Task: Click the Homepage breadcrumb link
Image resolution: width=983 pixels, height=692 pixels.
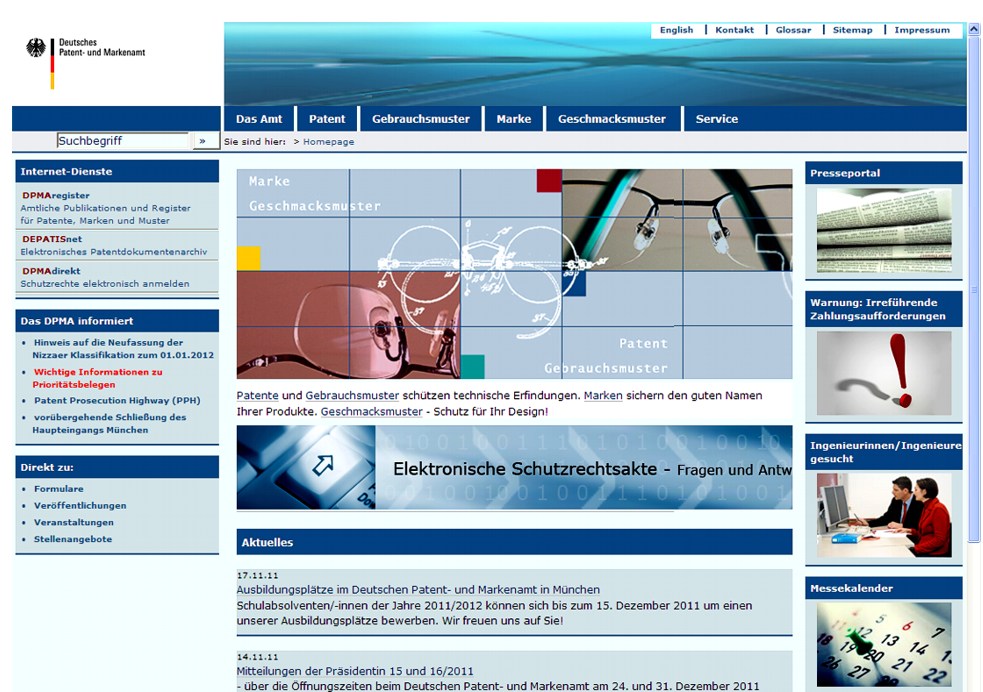Action: coord(329,142)
